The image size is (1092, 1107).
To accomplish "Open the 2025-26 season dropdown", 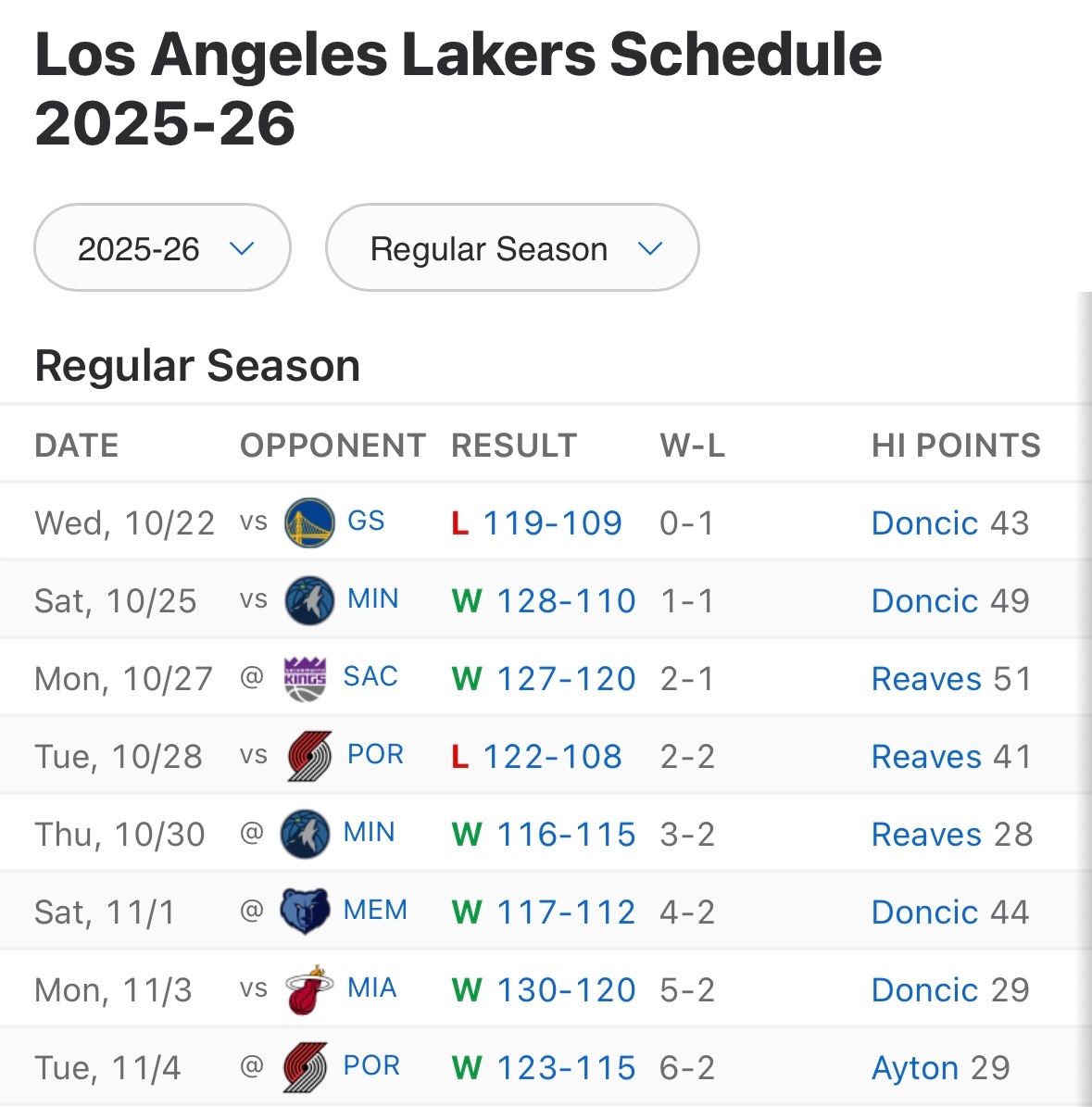I will pyautogui.click(x=162, y=248).
